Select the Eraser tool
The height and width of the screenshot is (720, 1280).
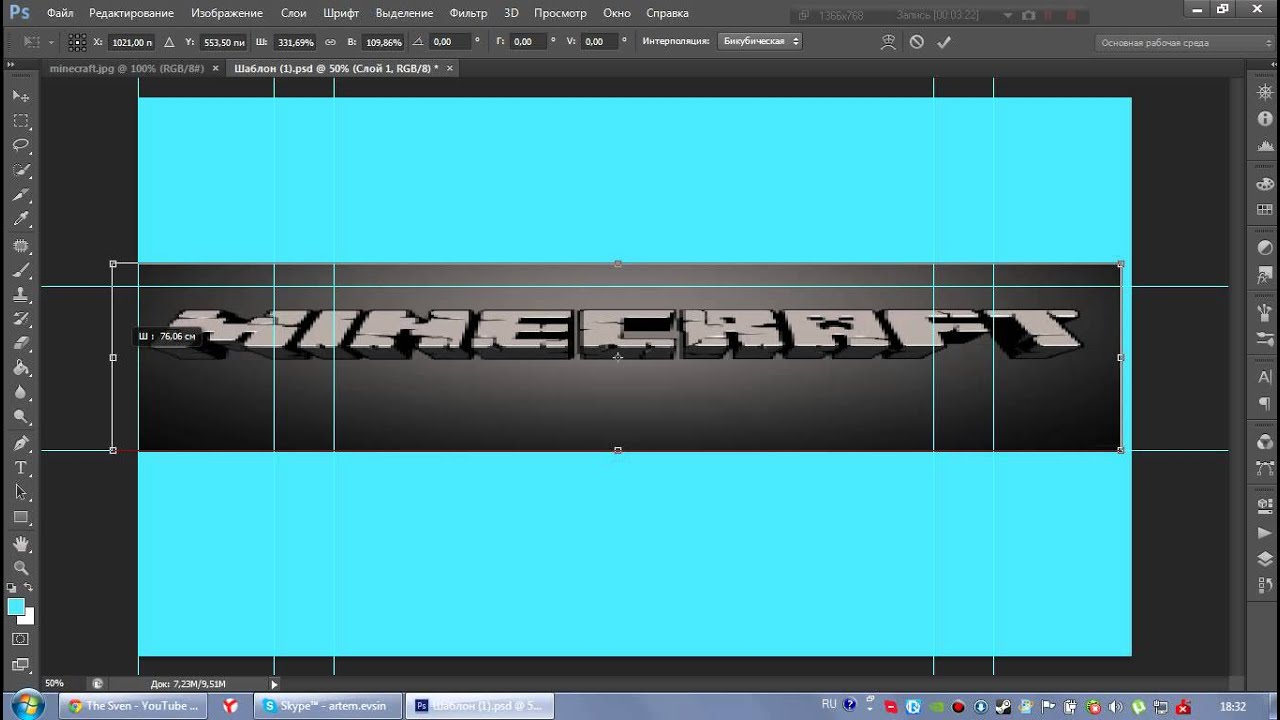coord(20,344)
